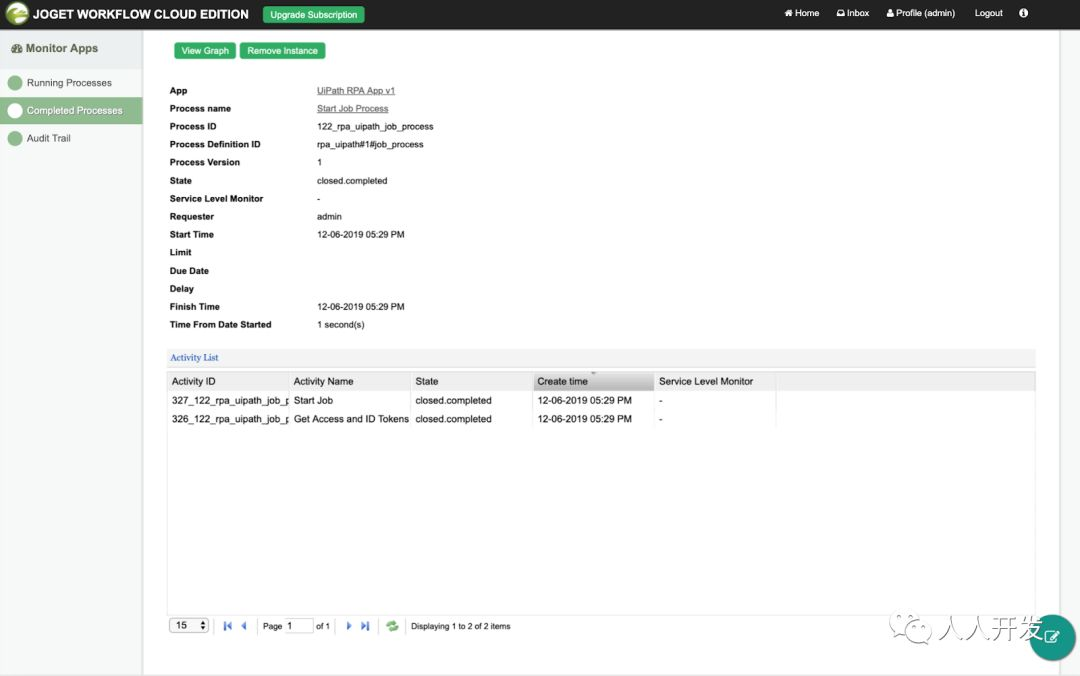
Task: Click the 1 second(s) duration value
Action: pyautogui.click(x=341, y=325)
